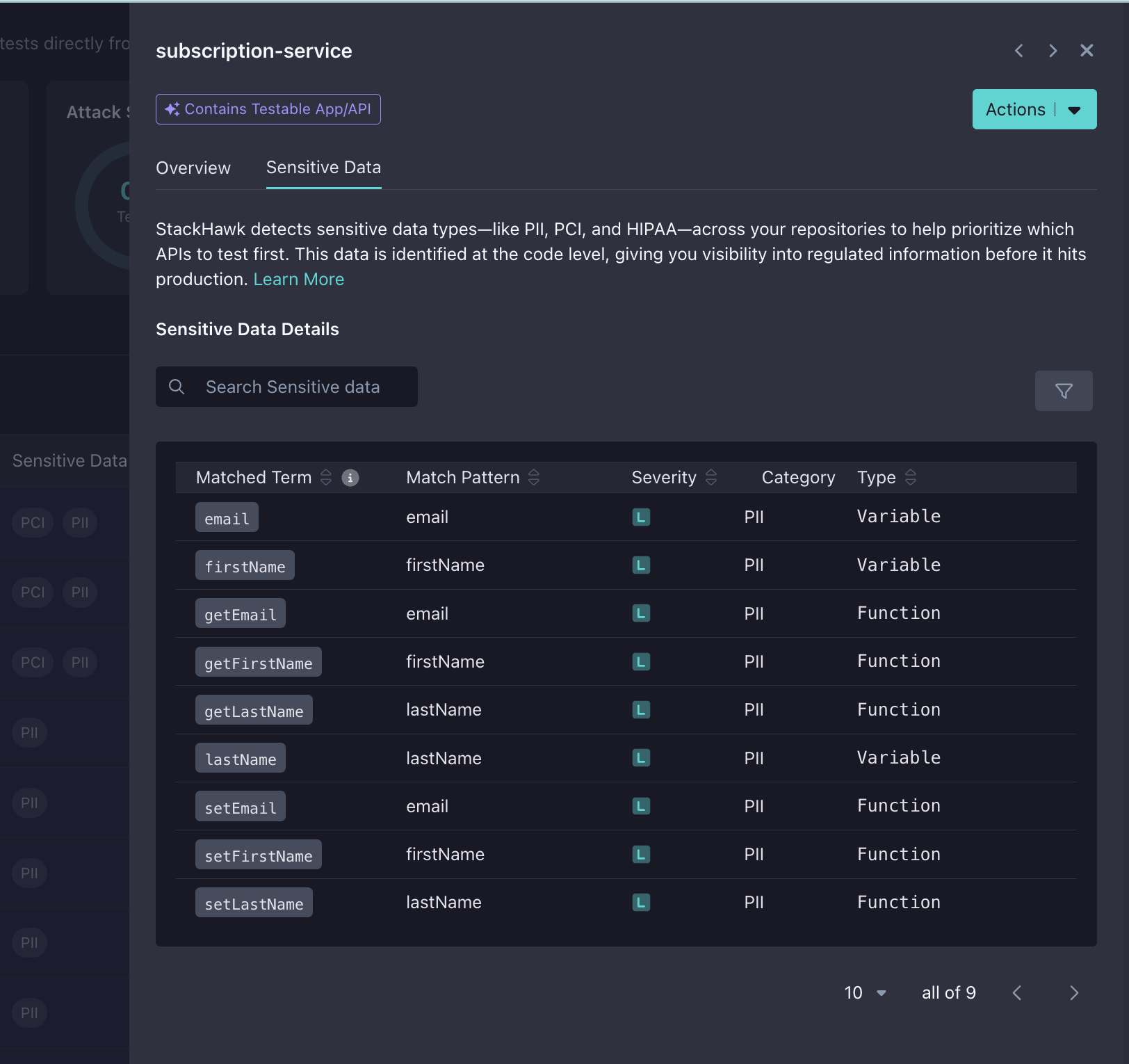Image resolution: width=1129 pixels, height=1064 pixels.
Task: Open the filter funnel button
Action: coord(1064,391)
